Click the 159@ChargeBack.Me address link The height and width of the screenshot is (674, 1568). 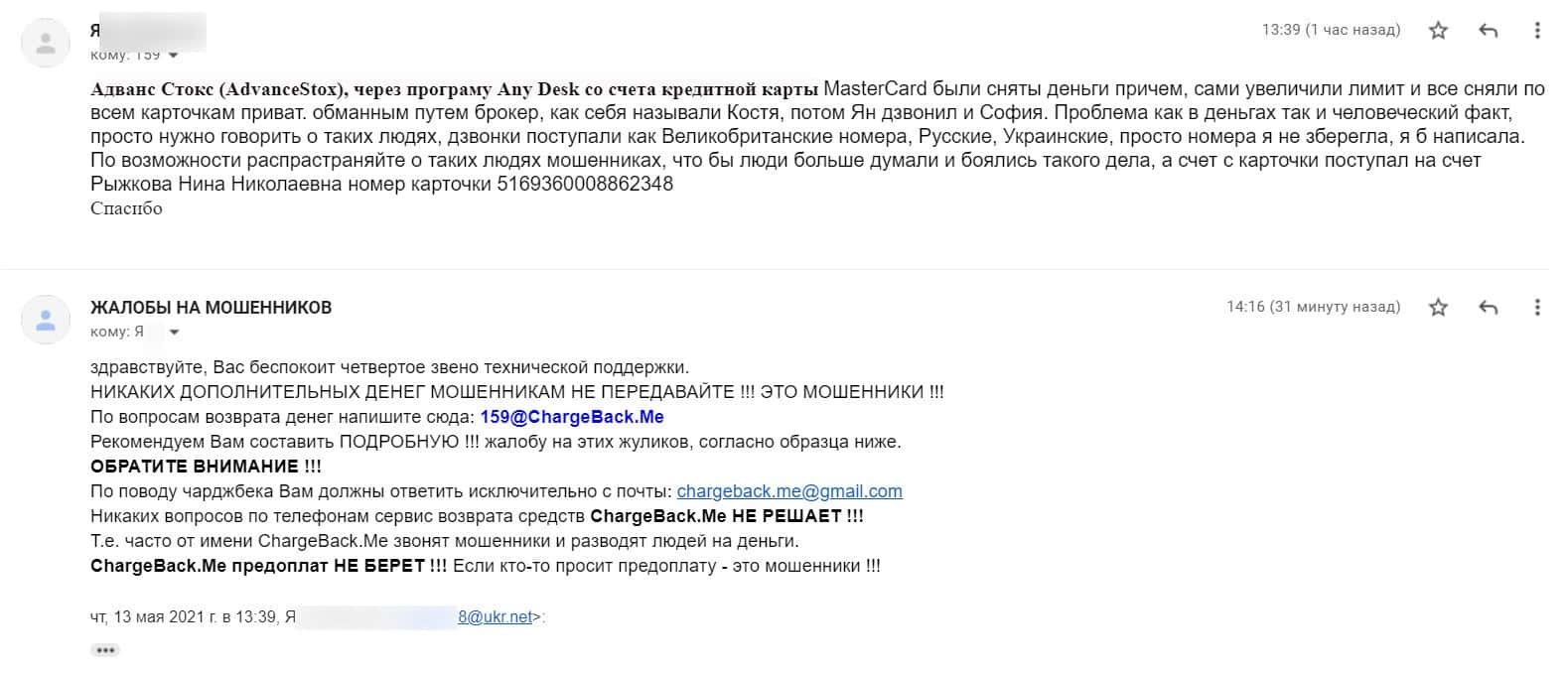coord(572,417)
